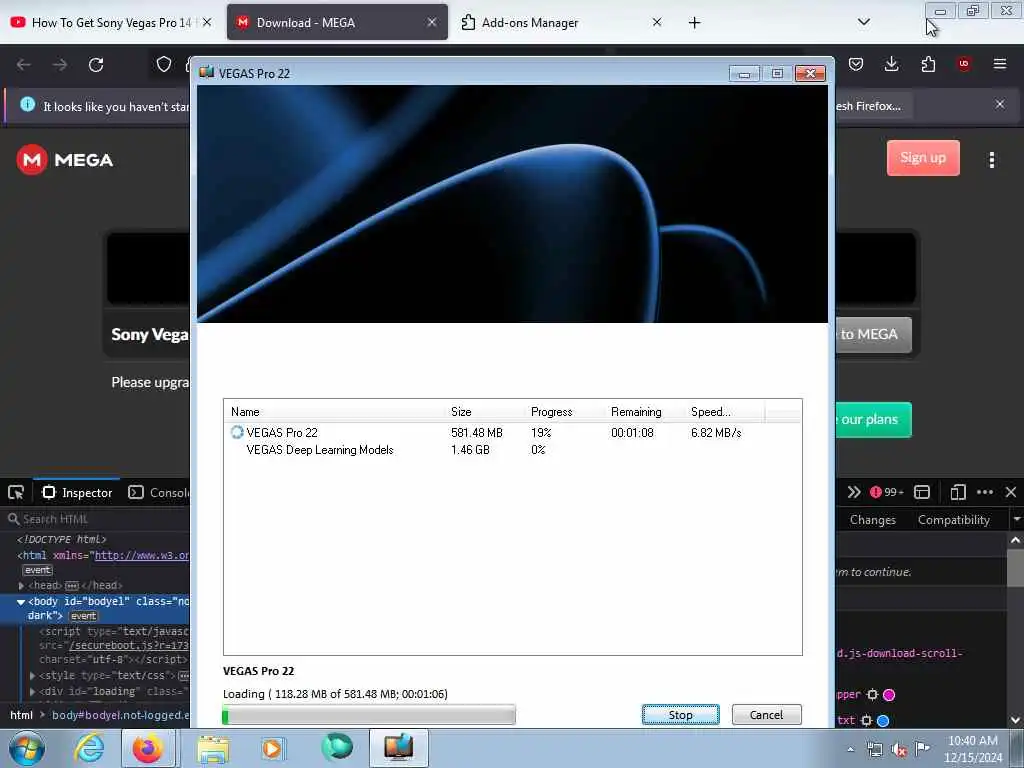The image size is (1024, 768).
Task: Open the secureboot.js source link
Action: click(x=129, y=645)
